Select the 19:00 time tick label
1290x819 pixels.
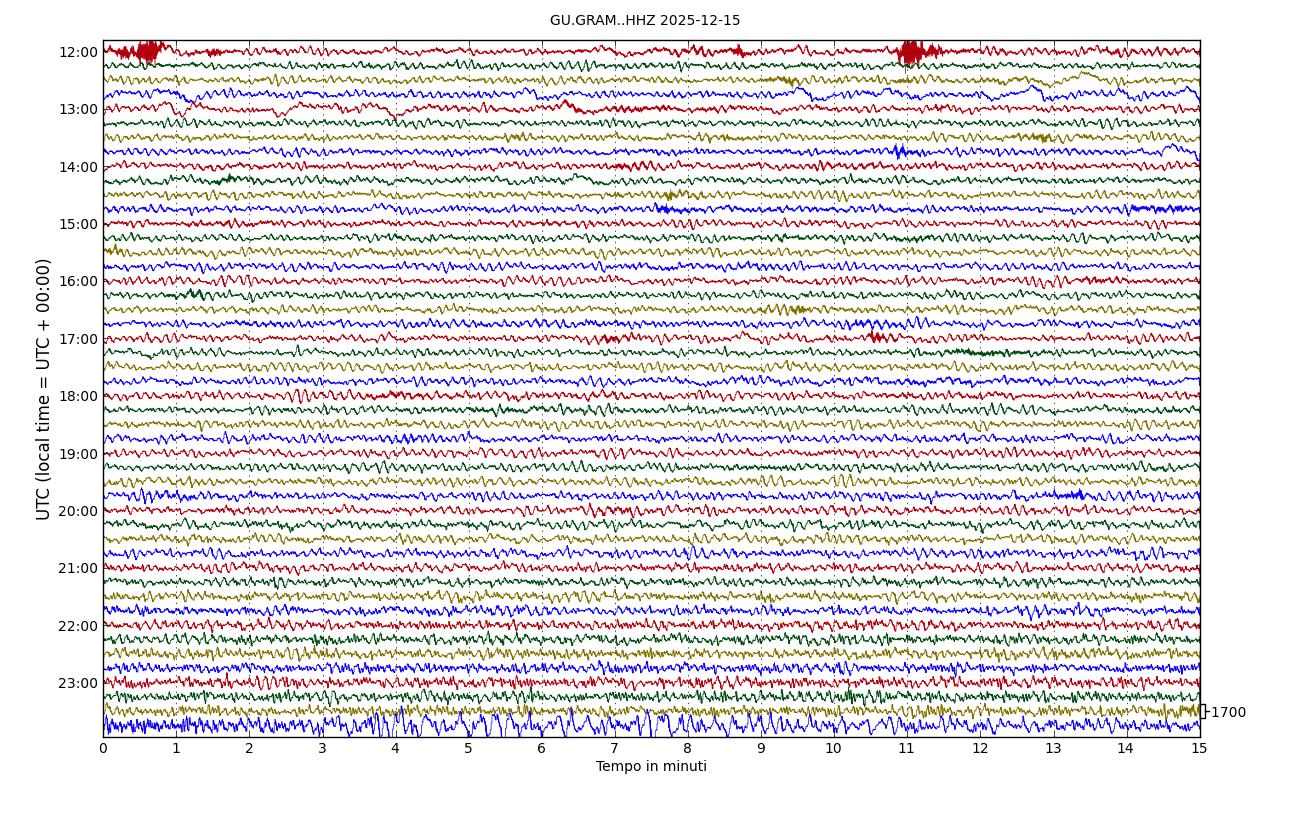tap(78, 454)
